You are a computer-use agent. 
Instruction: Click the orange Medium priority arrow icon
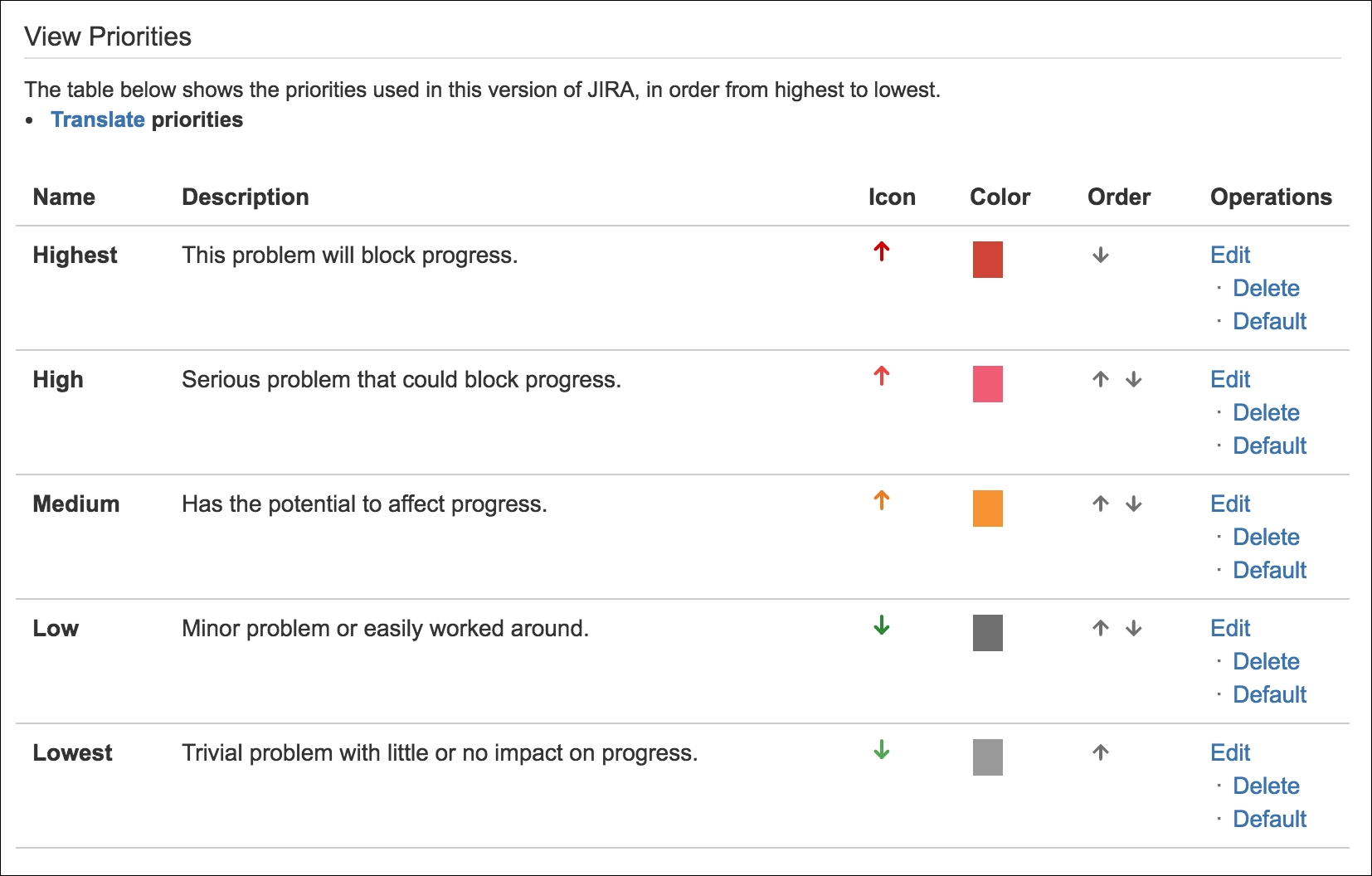(882, 500)
